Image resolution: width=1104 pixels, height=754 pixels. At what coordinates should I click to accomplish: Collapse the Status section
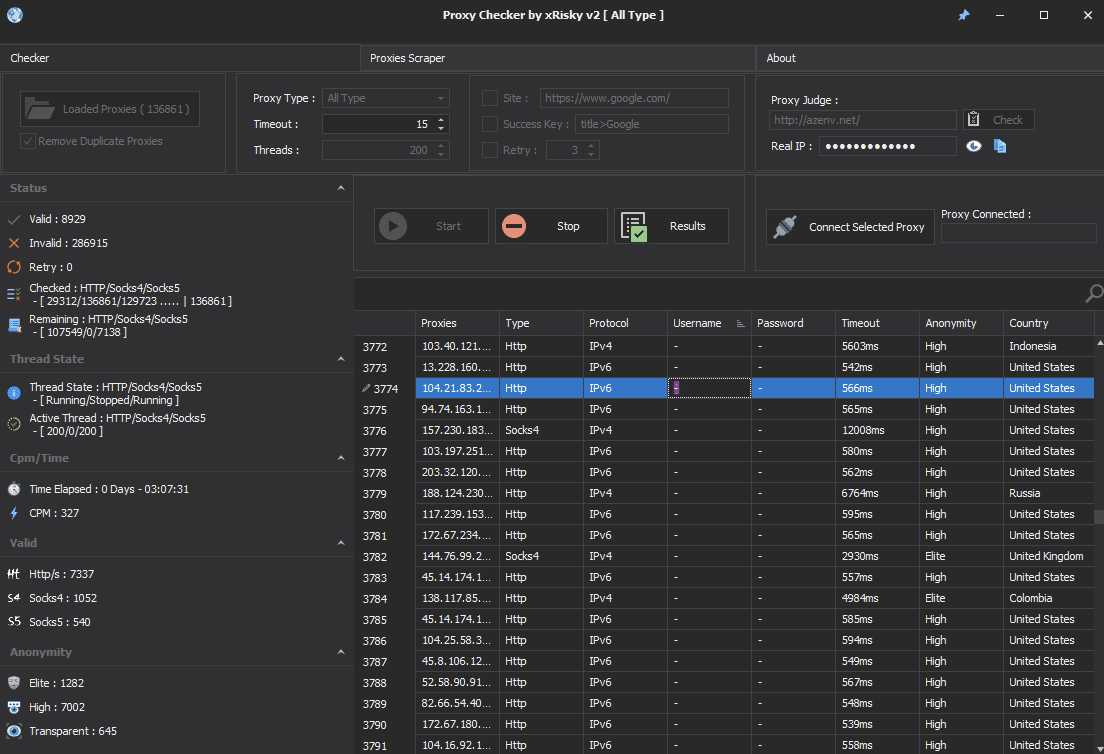pos(341,188)
